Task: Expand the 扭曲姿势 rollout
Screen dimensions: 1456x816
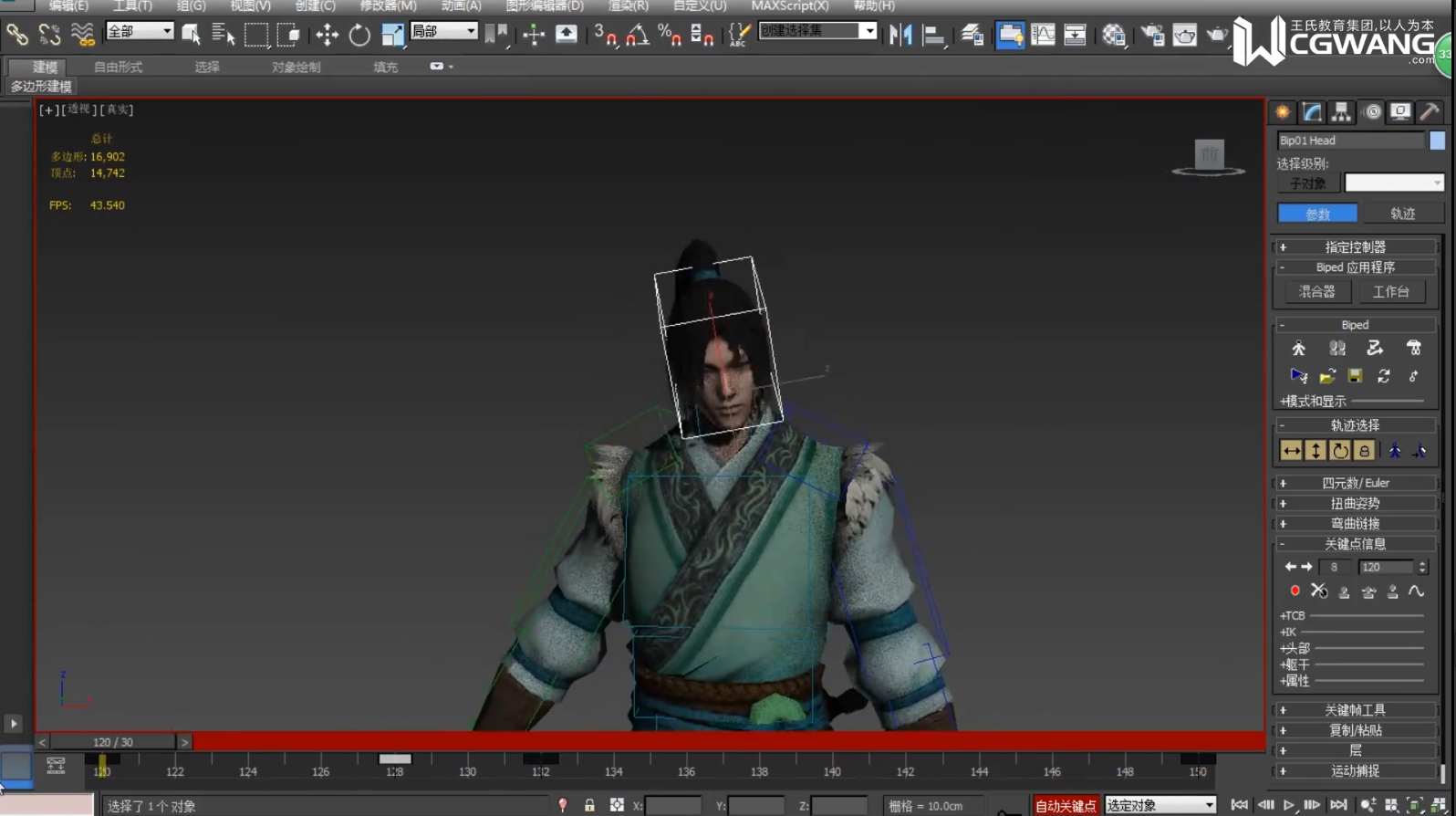Action: 1355,503
